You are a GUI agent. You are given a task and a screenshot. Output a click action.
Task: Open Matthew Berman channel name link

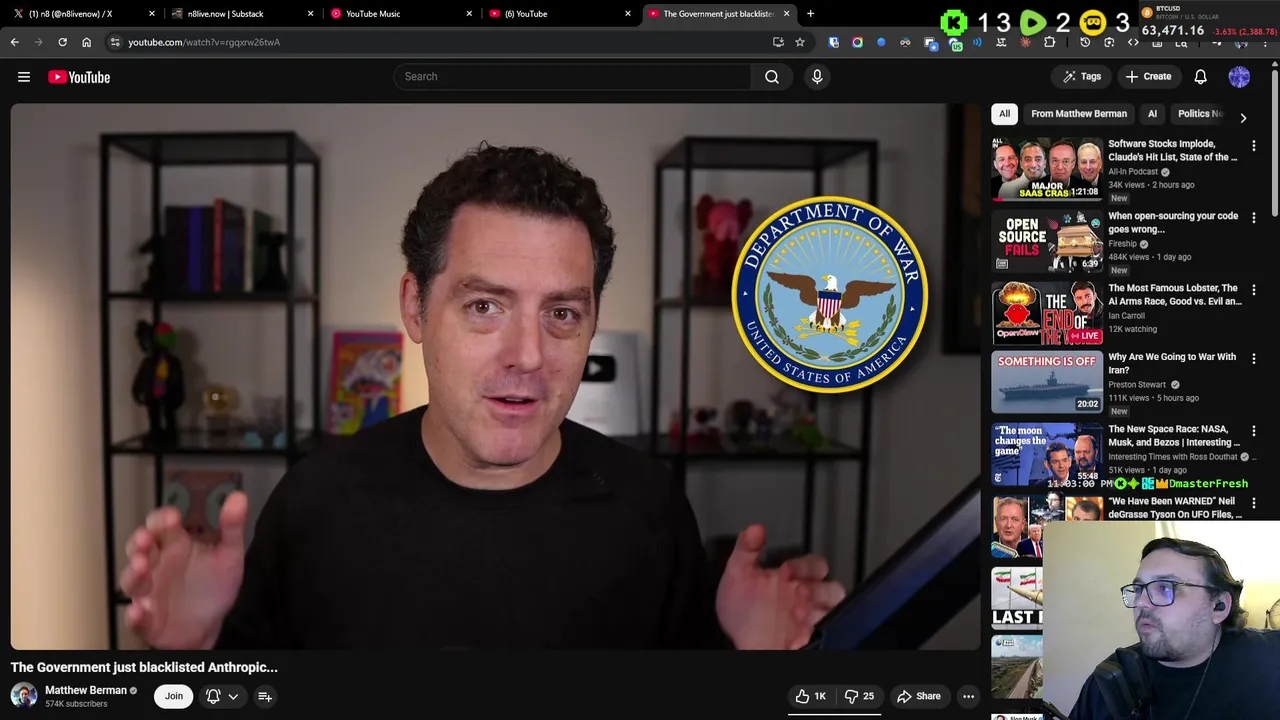(86, 690)
